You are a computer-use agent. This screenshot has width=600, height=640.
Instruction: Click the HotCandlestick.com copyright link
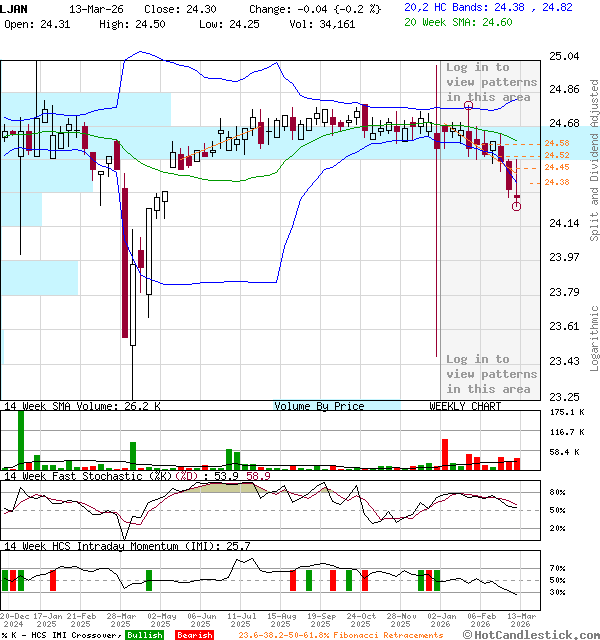pos(531,635)
